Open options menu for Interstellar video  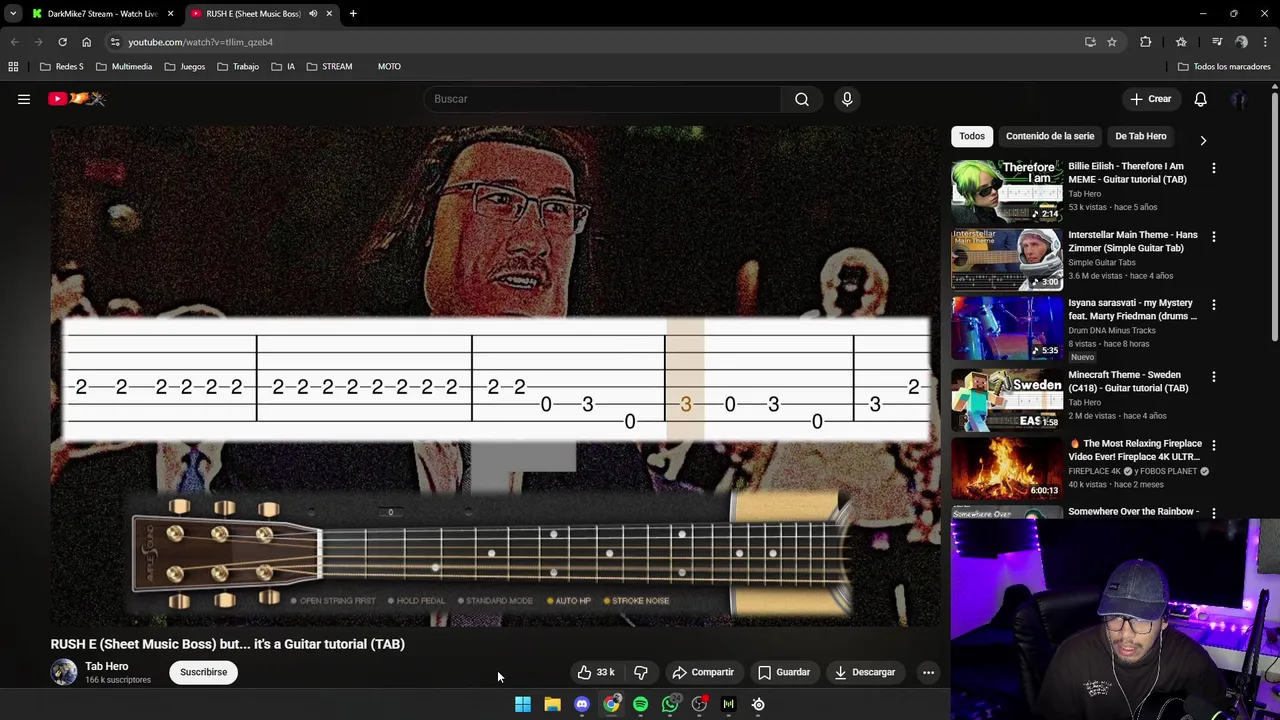coord(1213,237)
